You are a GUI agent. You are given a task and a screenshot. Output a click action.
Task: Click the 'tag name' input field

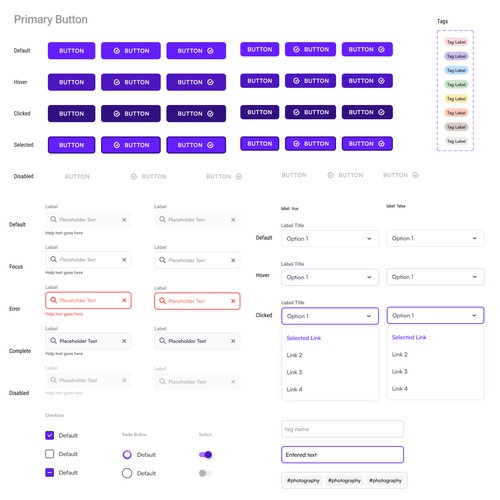coord(342,429)
